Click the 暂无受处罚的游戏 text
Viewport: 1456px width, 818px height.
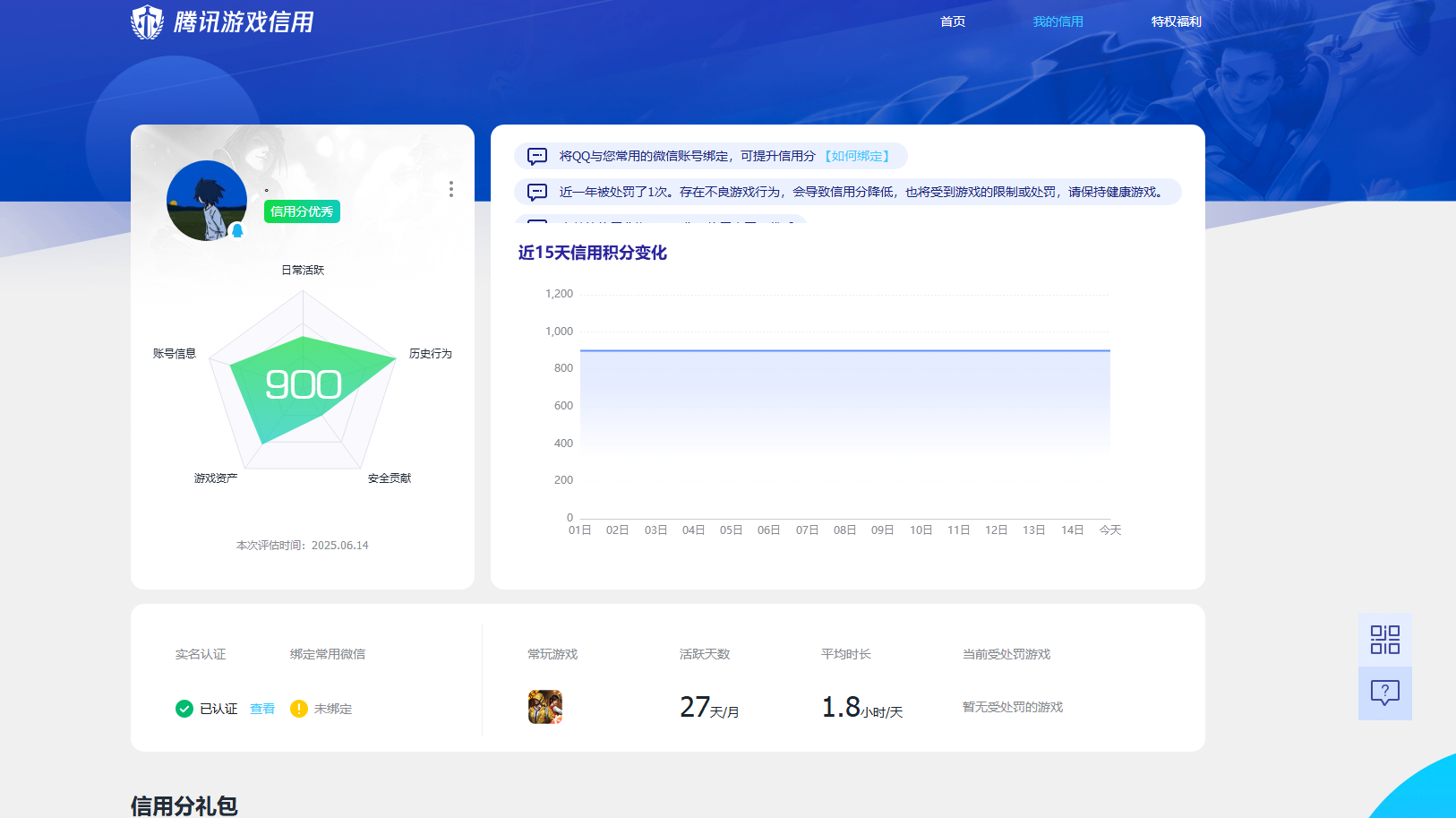(1013, 707)
